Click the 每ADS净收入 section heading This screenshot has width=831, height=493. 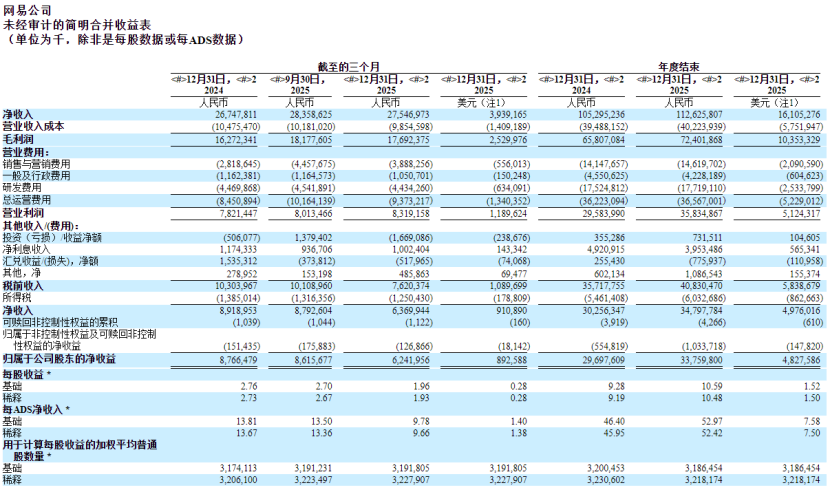(33, 409)
